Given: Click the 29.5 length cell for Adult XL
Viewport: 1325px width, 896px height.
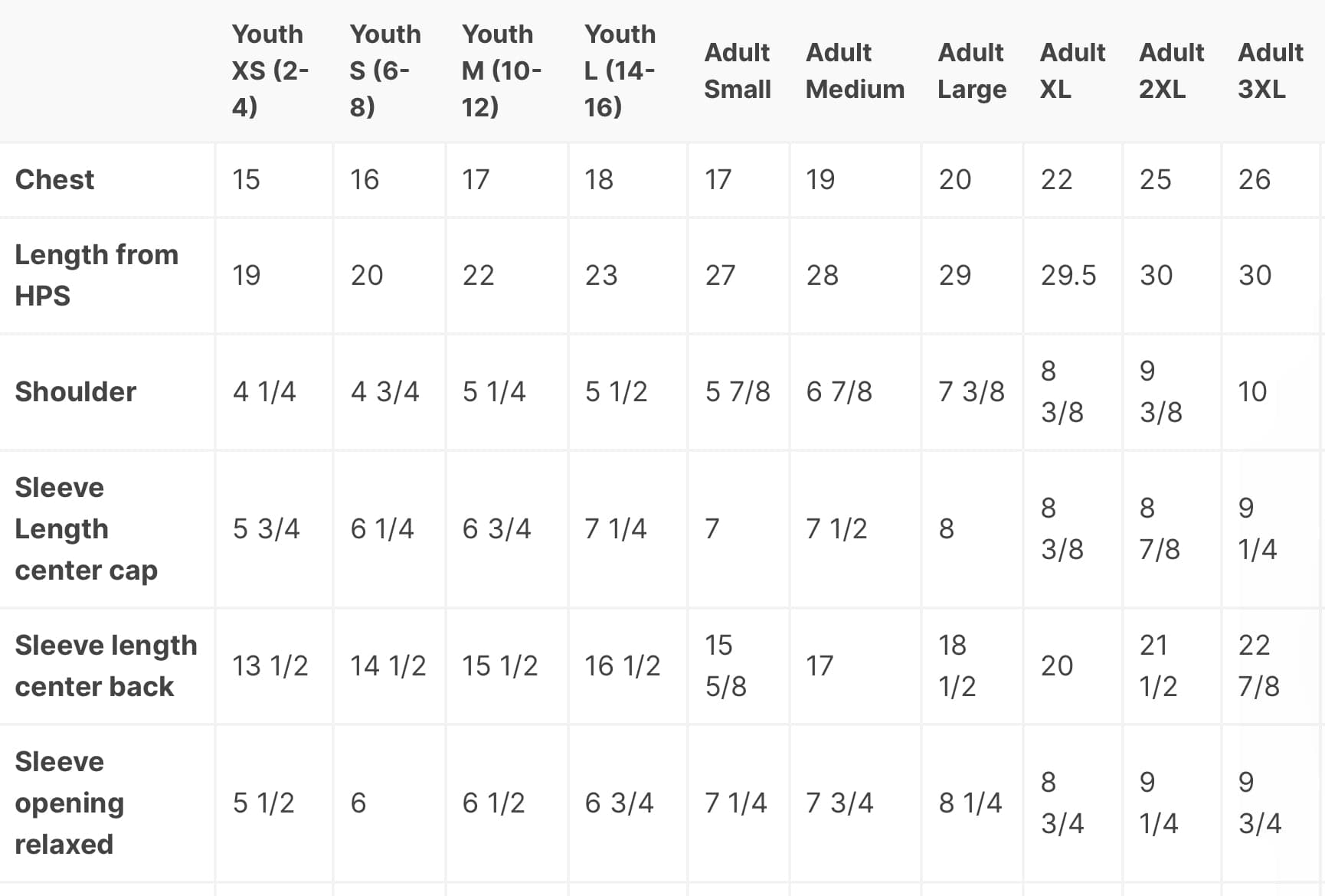Looking at the screenshot, I should click(x=1068, y=275).
